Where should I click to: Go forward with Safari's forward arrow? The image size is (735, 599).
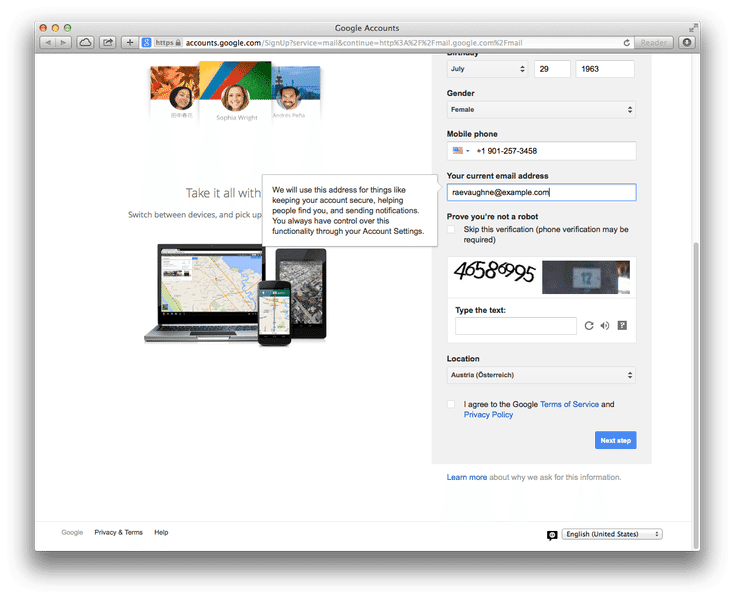coord(63,43)
